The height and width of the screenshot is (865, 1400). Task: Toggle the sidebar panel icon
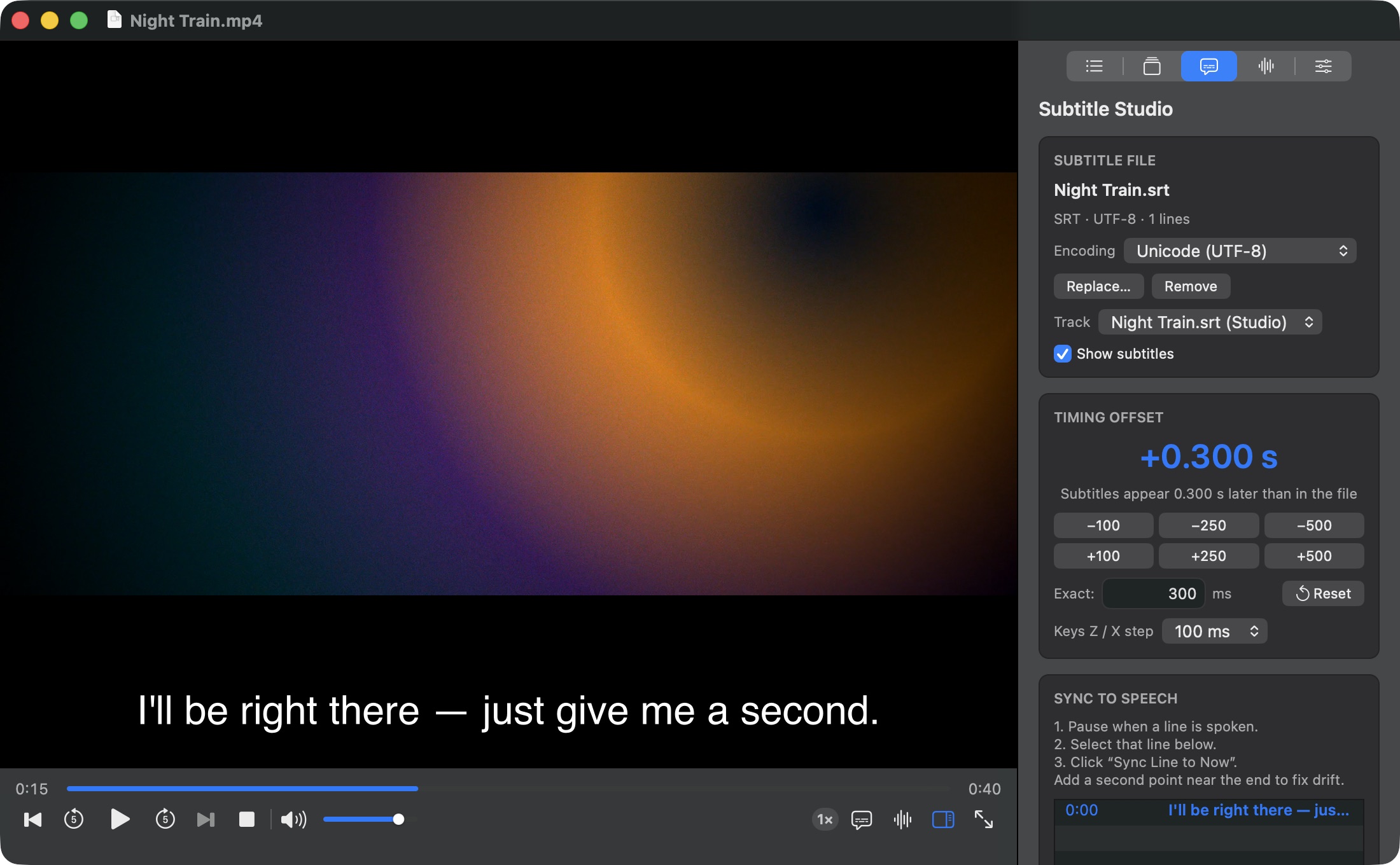pos(943,819)
